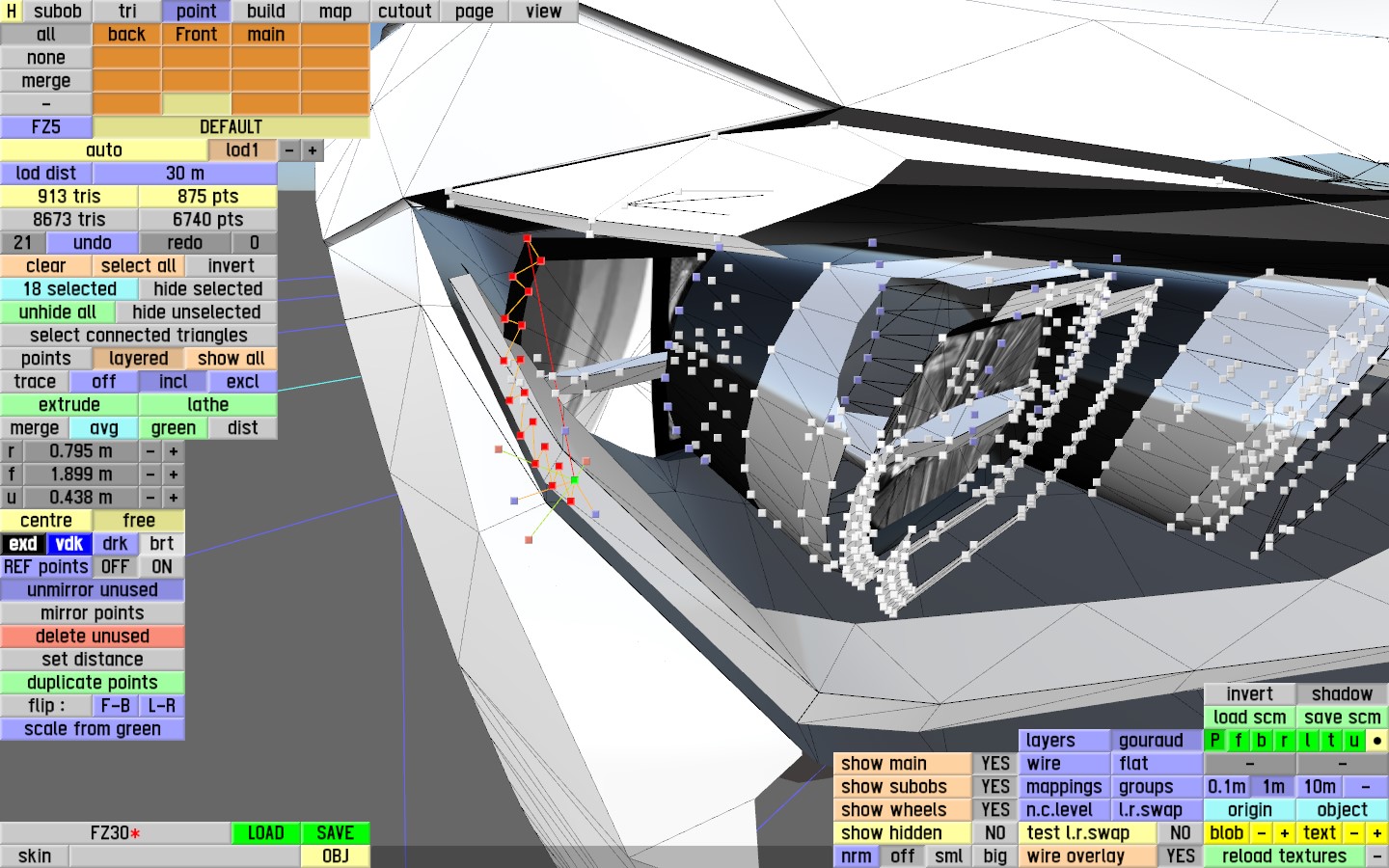Redo the last undone edit
This screenshot has width=1389, height=868.
pyautogui.click(x=185, y=243)
